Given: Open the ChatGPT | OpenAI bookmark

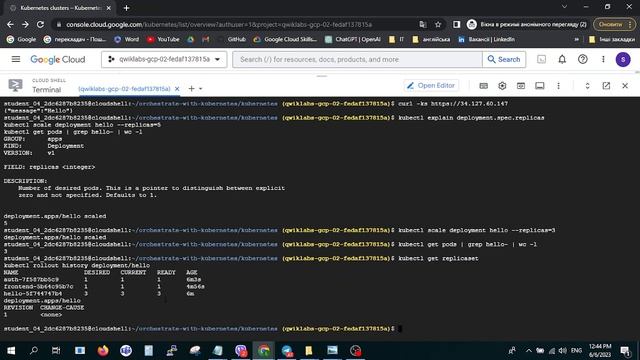Looking at the screenshot, I should 352,39.
